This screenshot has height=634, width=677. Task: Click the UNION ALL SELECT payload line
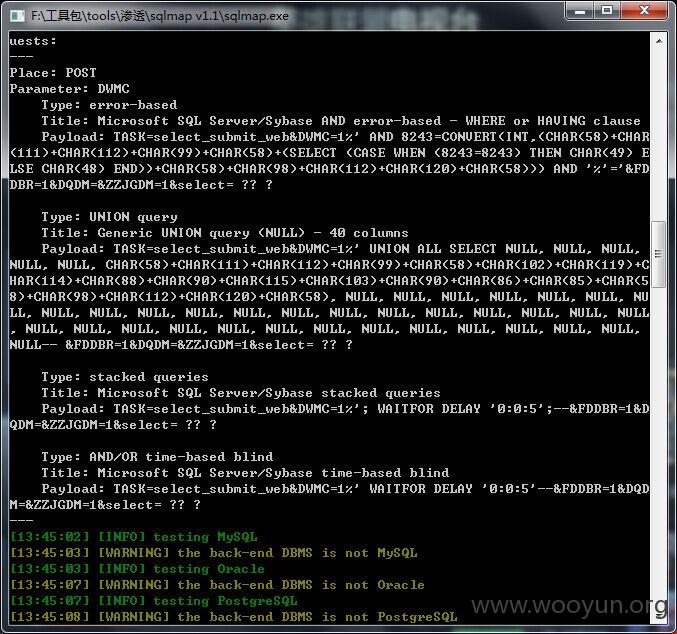tap(341, 249)
